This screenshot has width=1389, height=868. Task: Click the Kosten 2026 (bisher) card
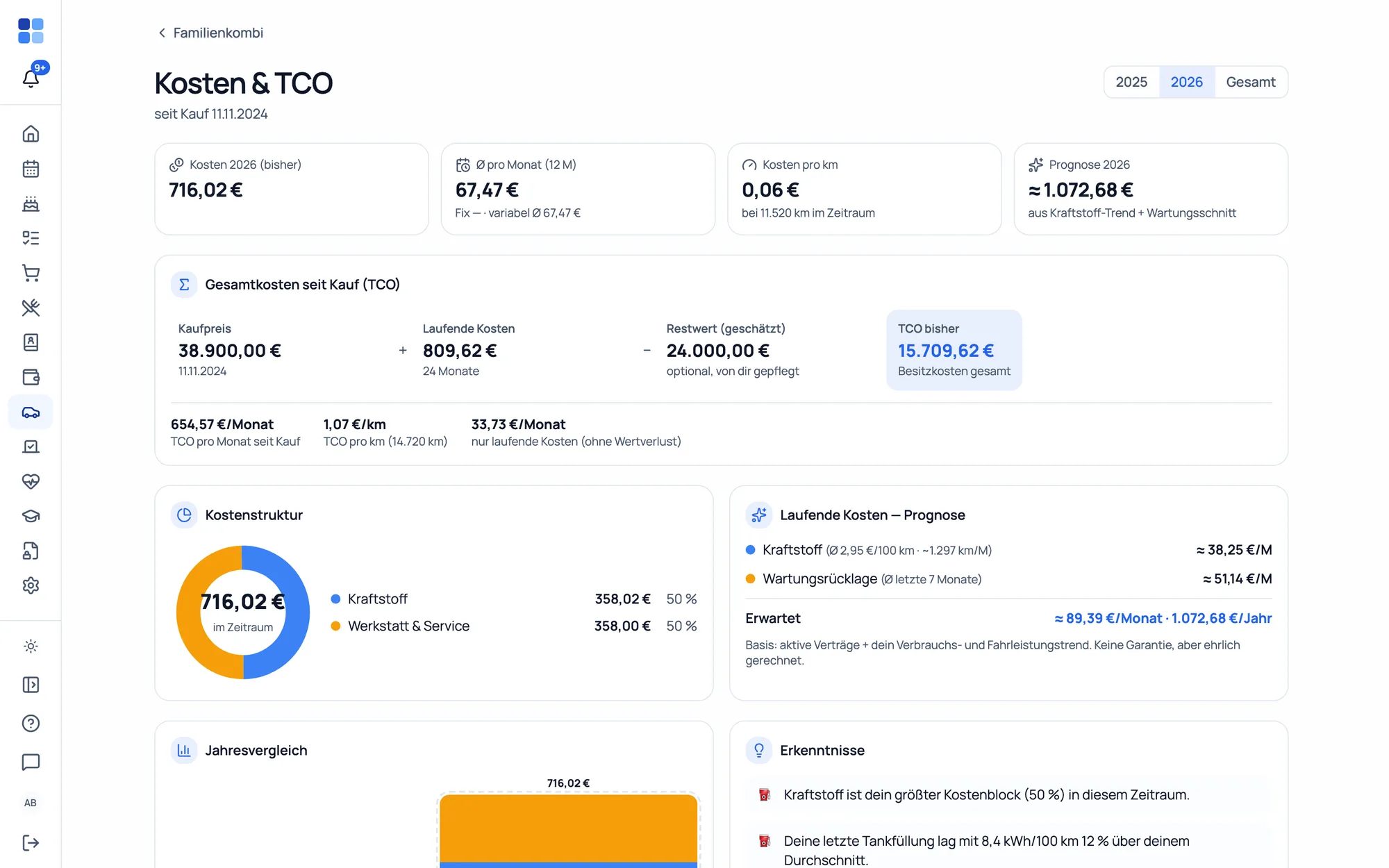tap(292, 189)
